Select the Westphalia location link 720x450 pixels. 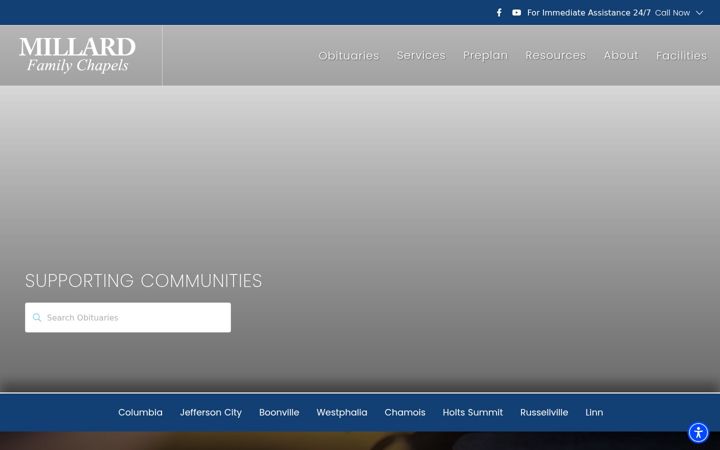coord(342,412)
